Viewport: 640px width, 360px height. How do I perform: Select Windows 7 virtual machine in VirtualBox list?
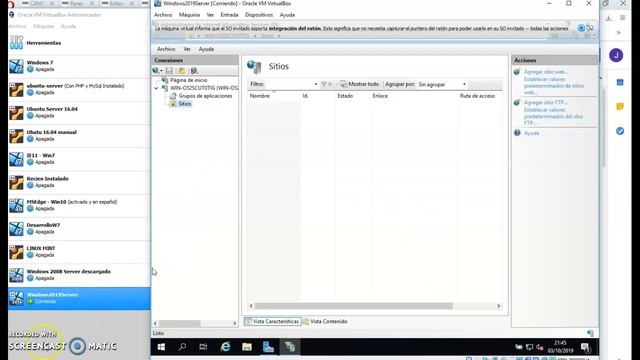[x=79, y=66]
